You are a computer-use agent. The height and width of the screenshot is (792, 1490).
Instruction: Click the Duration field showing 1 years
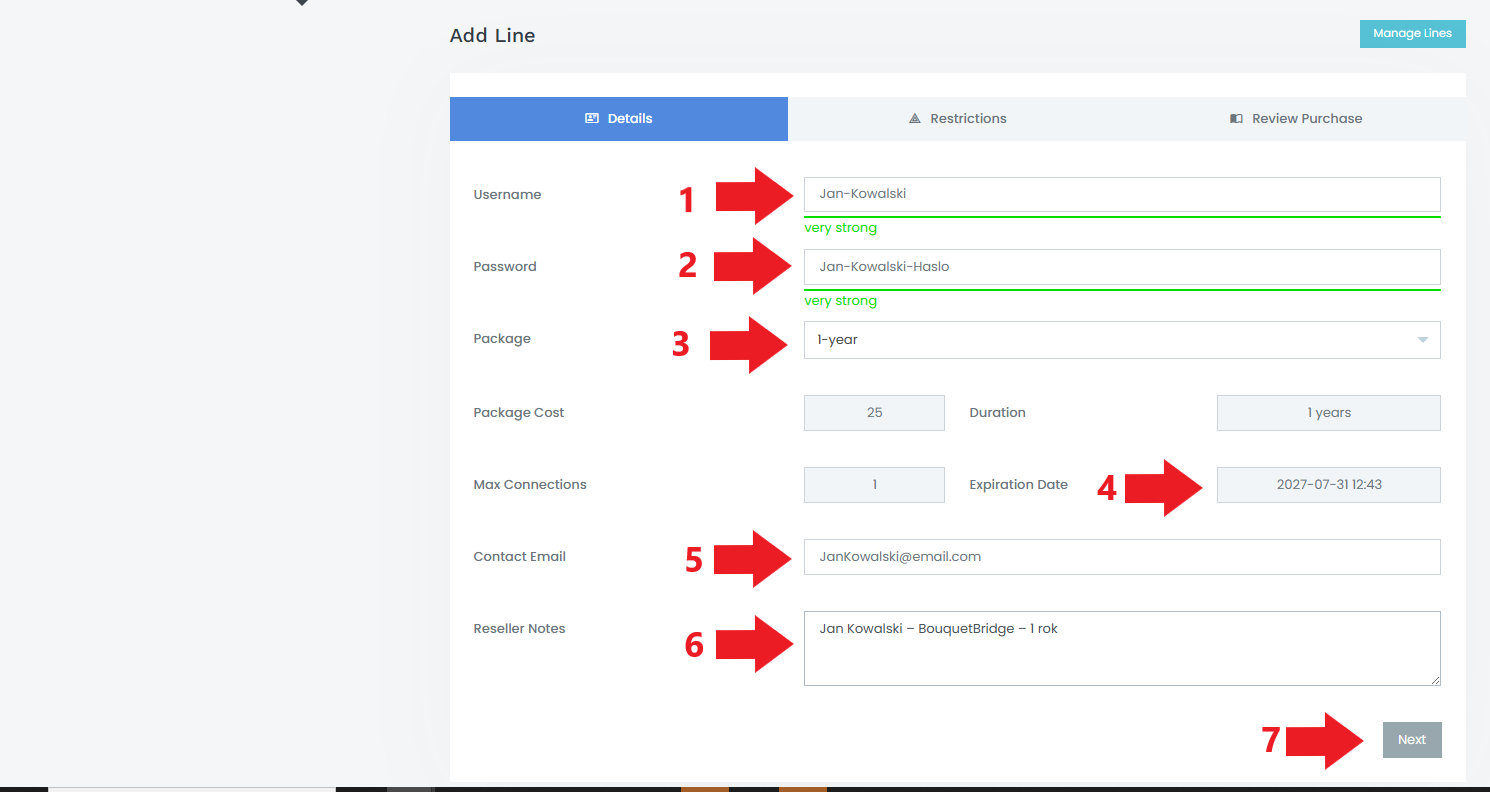[x=1328, y=412]
